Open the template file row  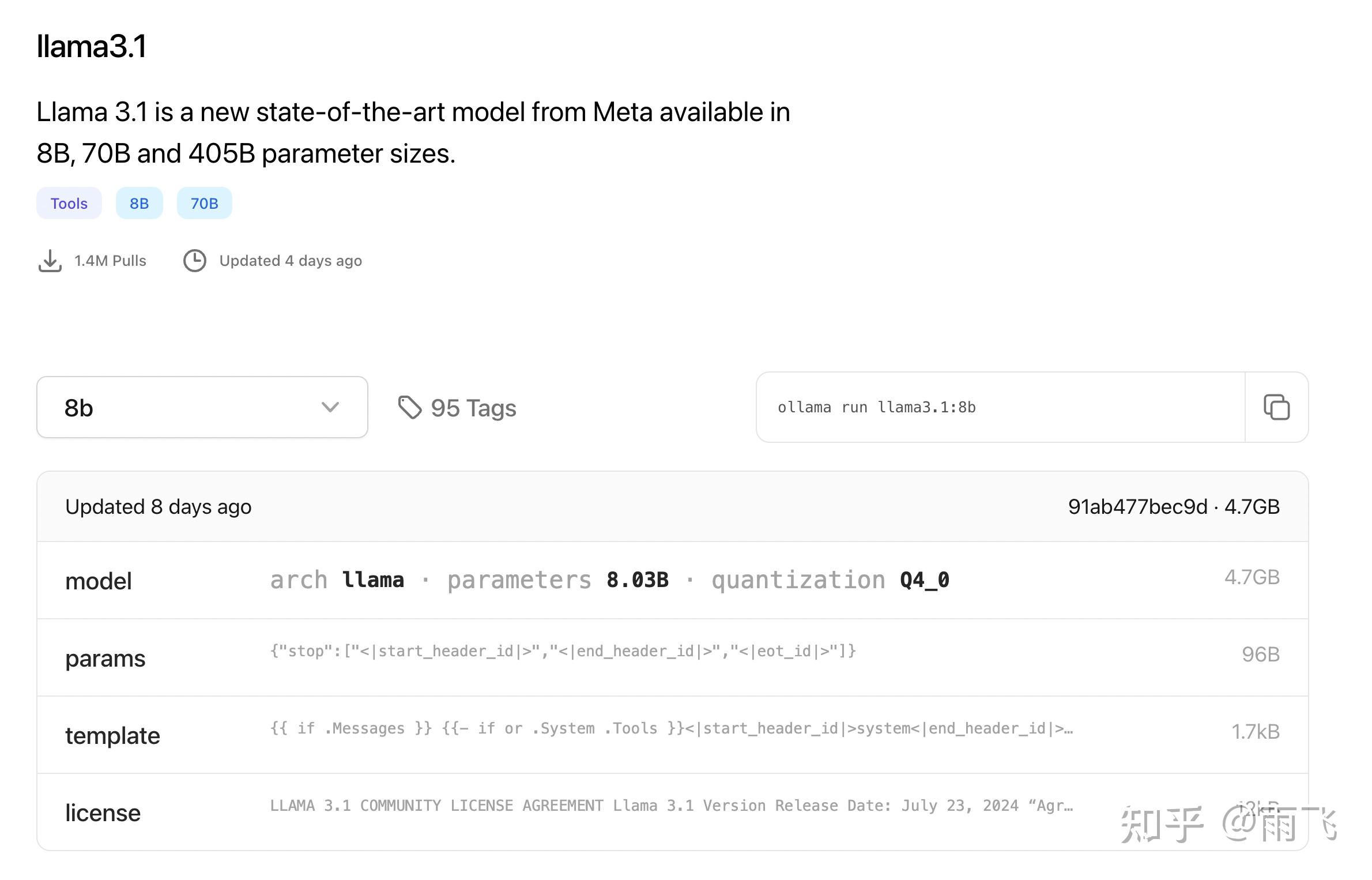(x=112, y=735)
